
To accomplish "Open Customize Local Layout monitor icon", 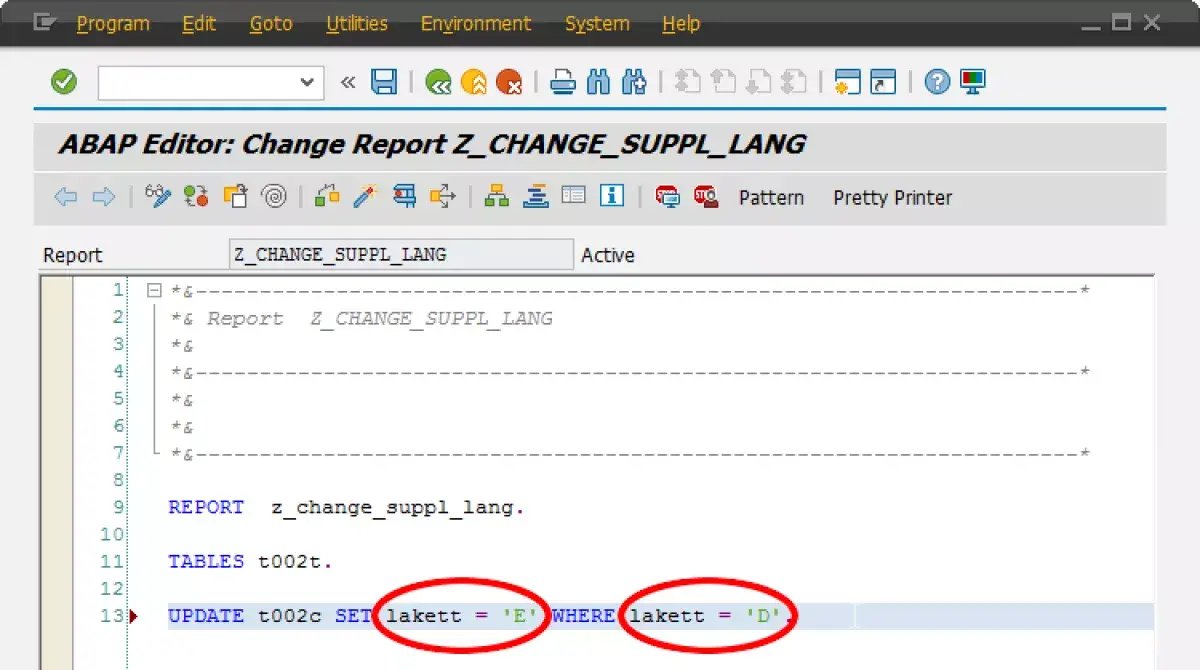I will coord(972,82).
